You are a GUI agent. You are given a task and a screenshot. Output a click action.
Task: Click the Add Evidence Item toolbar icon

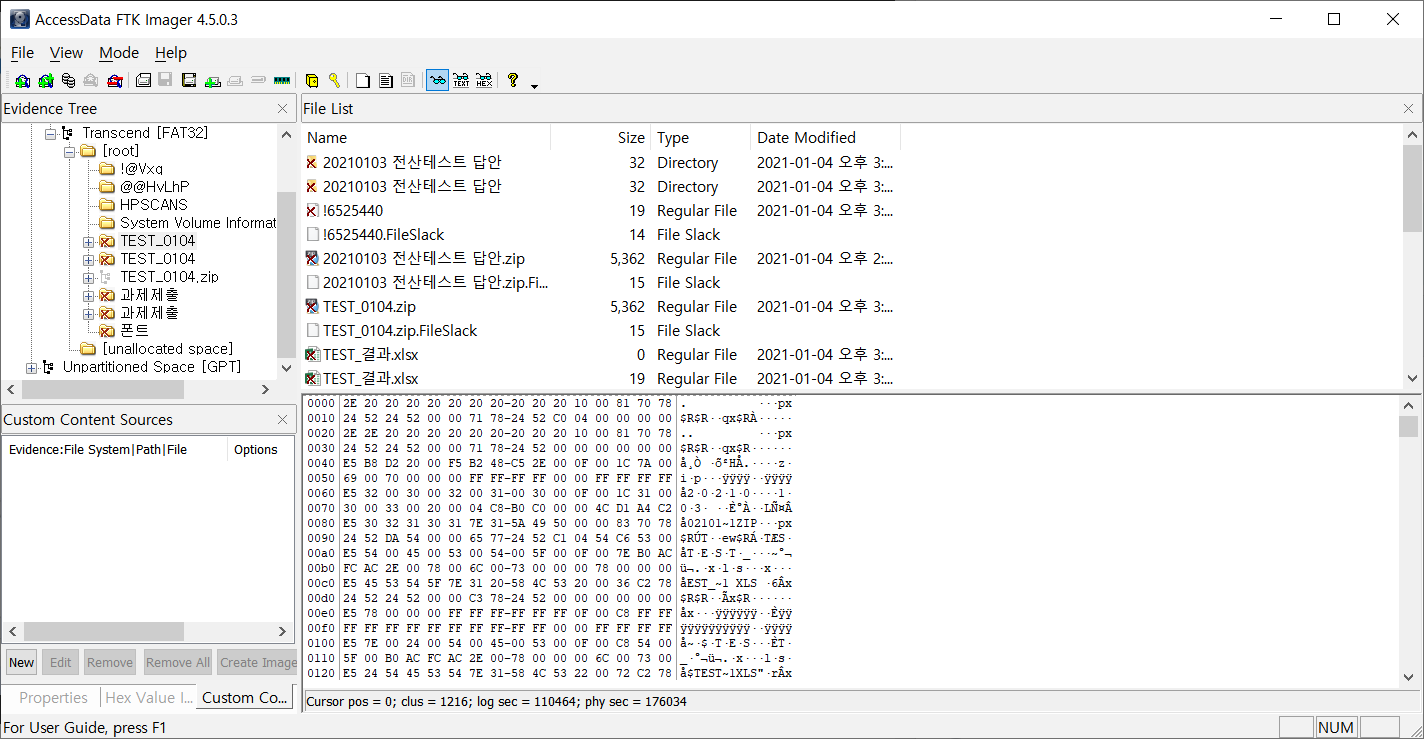22,81
